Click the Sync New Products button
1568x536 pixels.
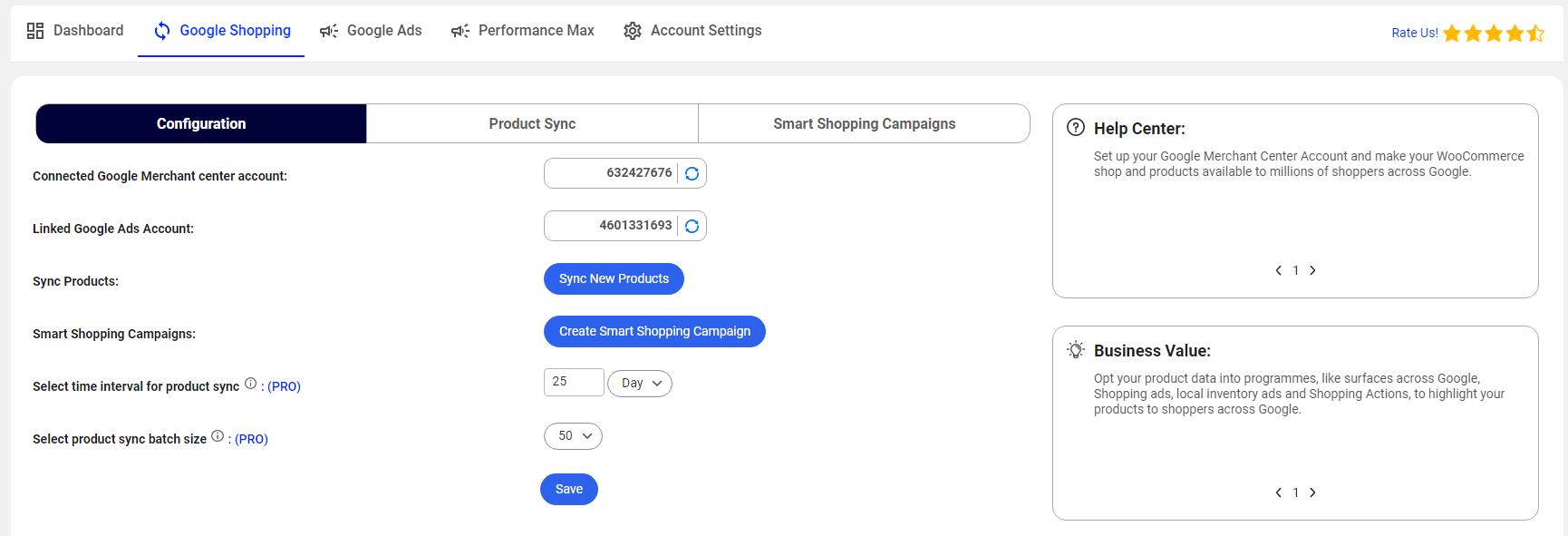click(614, 278)
